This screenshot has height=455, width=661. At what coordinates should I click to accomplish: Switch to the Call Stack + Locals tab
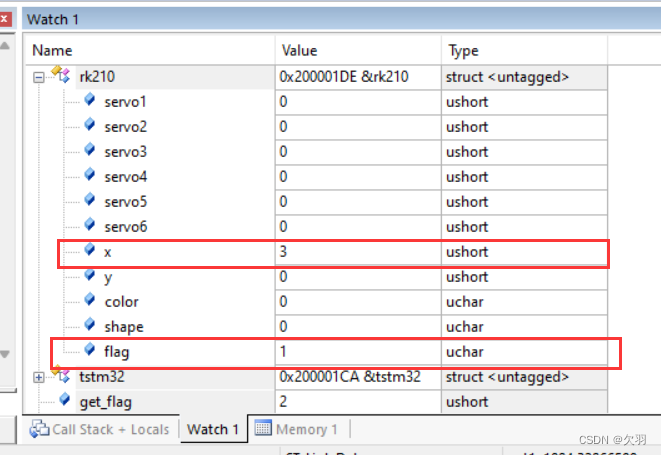click(99, 429)
